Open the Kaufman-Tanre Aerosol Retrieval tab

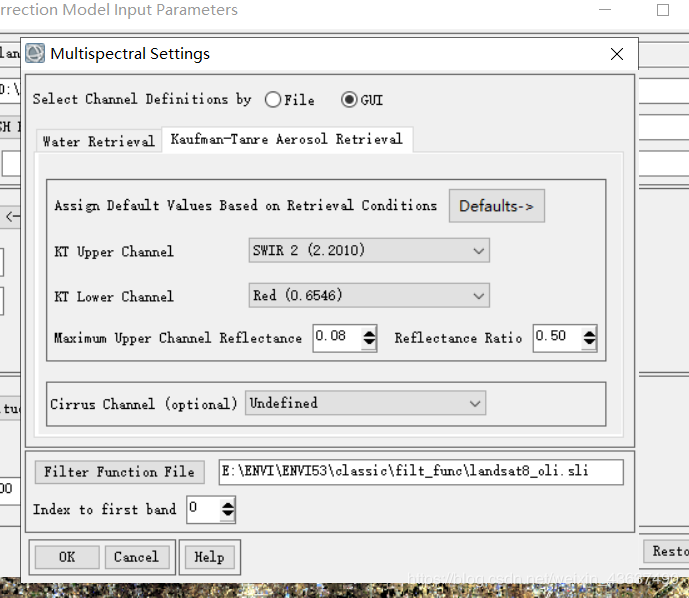[287, 140]
